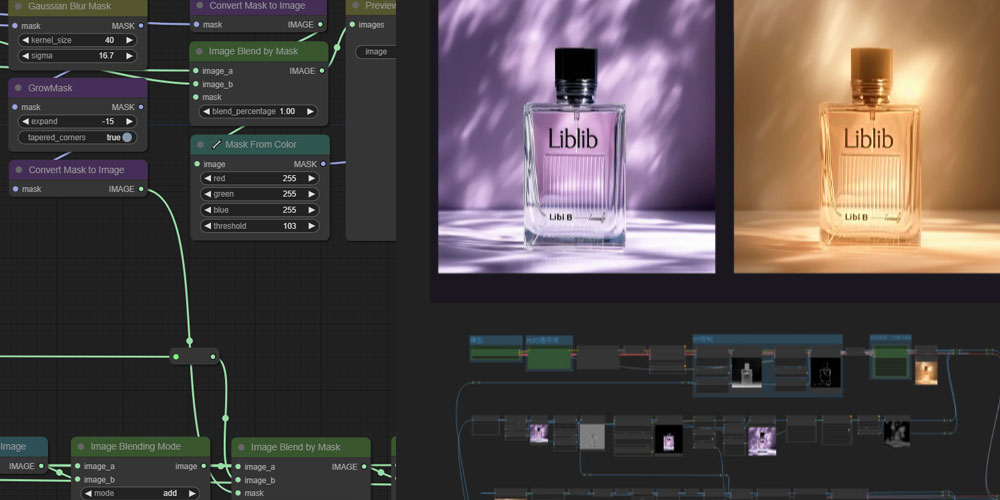Collapse the Mask From Color node dot
The width and height of the screenshot is (1000, 500).
click(x=200, y=144)
